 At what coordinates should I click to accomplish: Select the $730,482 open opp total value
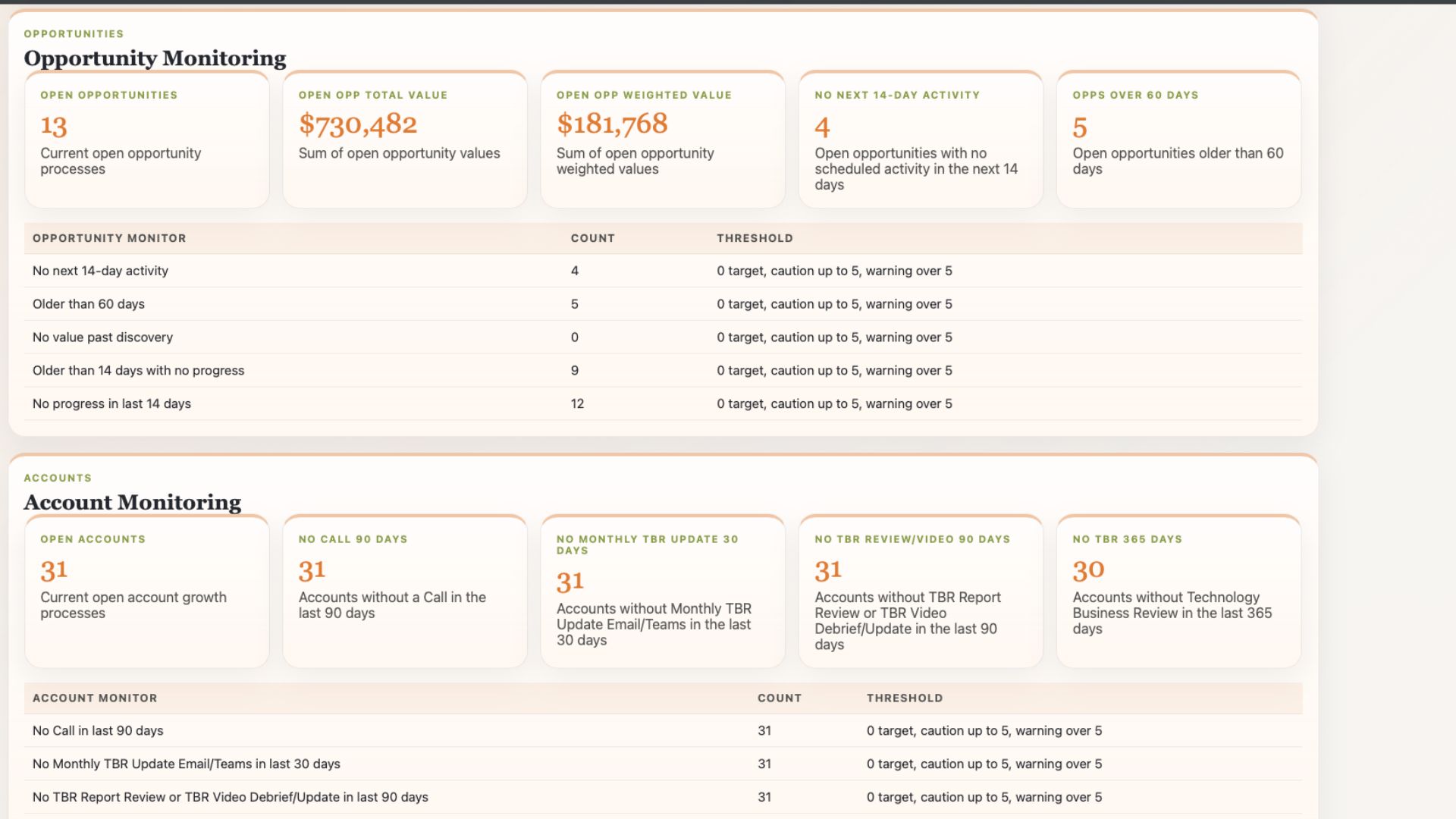tap(358, 124)
